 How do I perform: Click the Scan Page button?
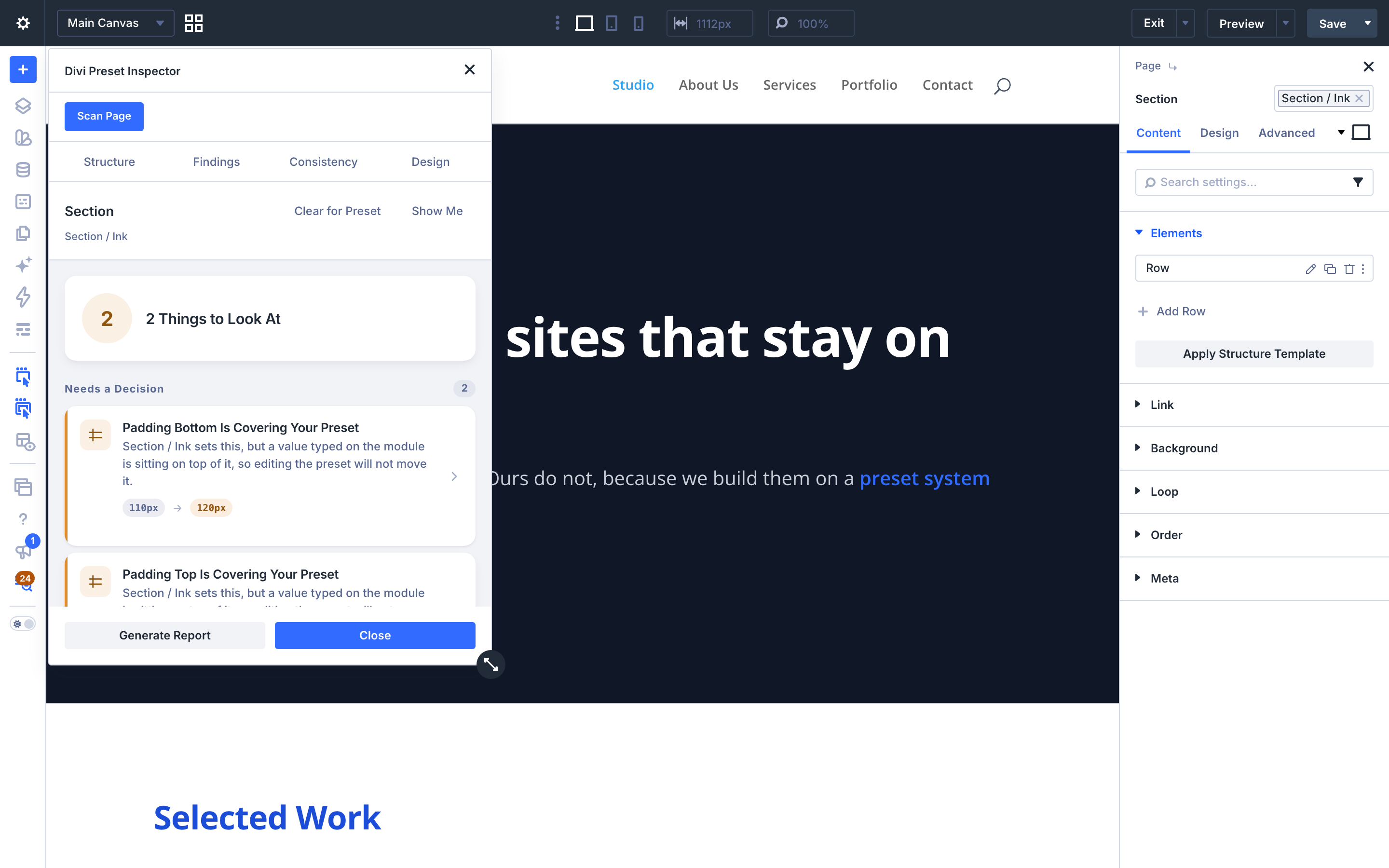coord(104,116)
